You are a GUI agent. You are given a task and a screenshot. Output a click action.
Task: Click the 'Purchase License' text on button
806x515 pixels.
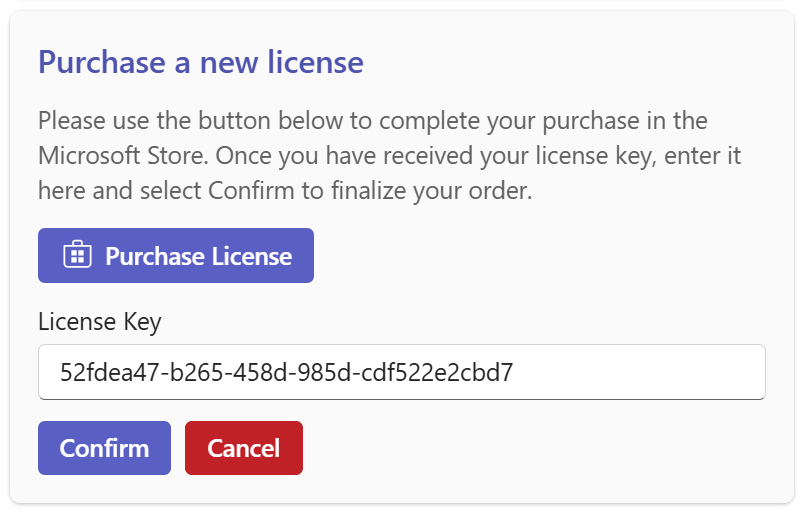pyautogui.click(x=198, y=256)
